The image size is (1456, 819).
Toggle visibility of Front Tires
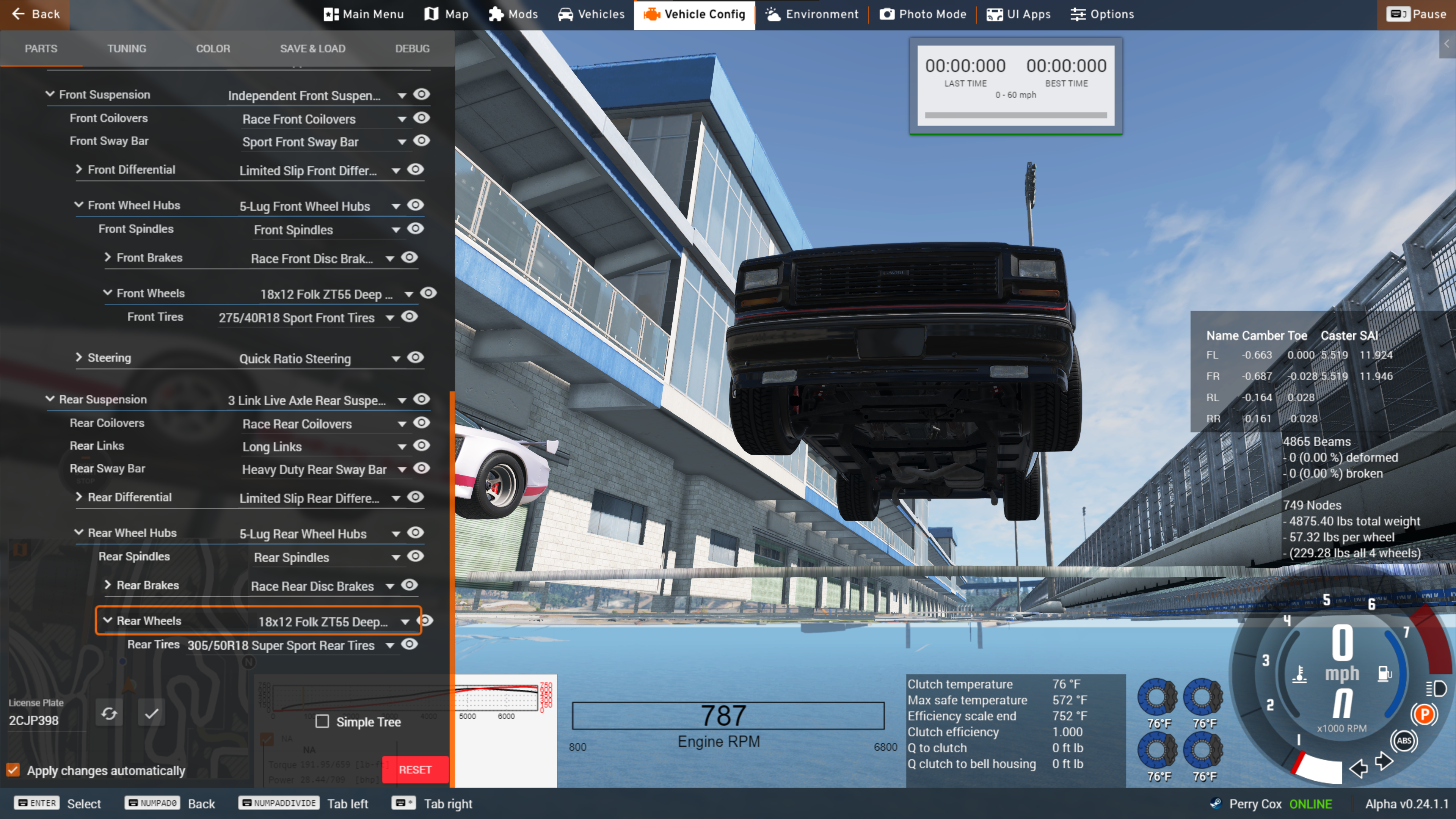tap(409, 317)
